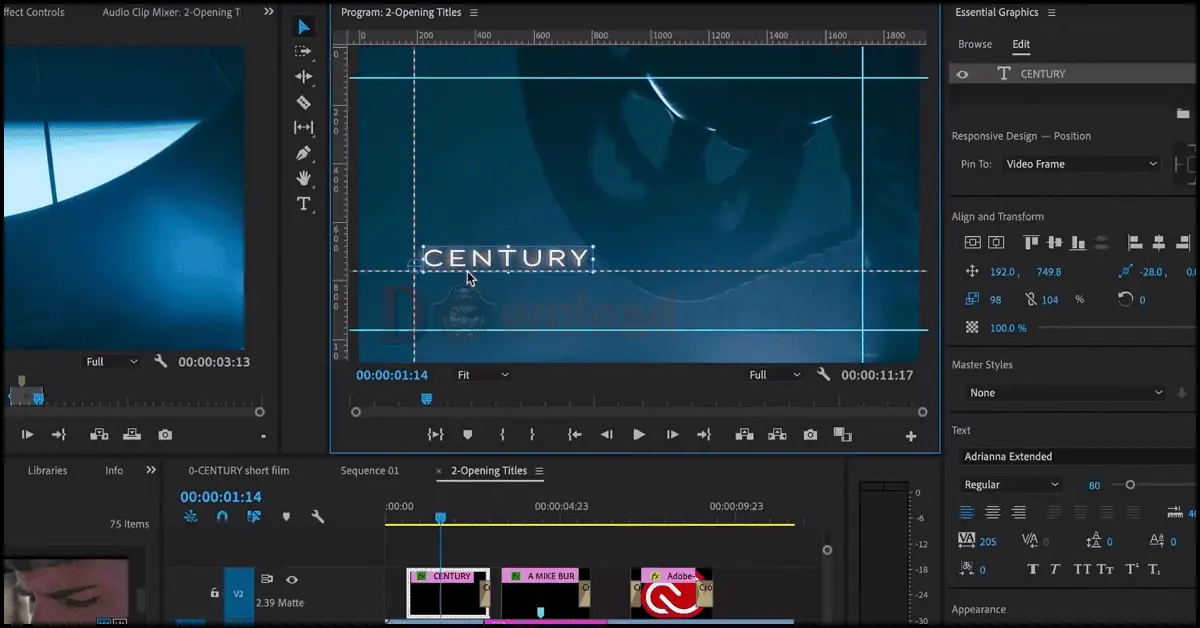This screenshot has height=628, width=1200.
Task: Open the font style dropdown showing Regular
Action: coord(1010,484)
